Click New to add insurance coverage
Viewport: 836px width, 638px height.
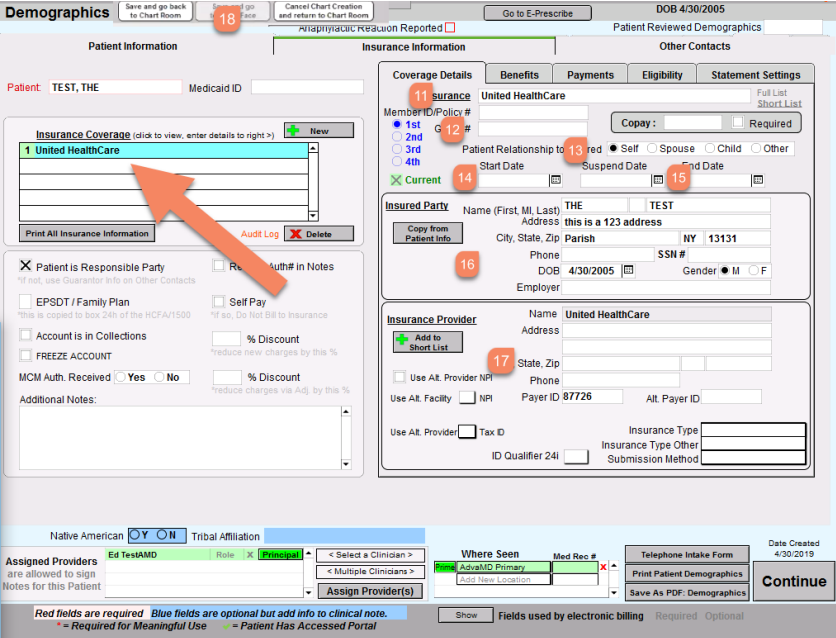tap(318, 131)
